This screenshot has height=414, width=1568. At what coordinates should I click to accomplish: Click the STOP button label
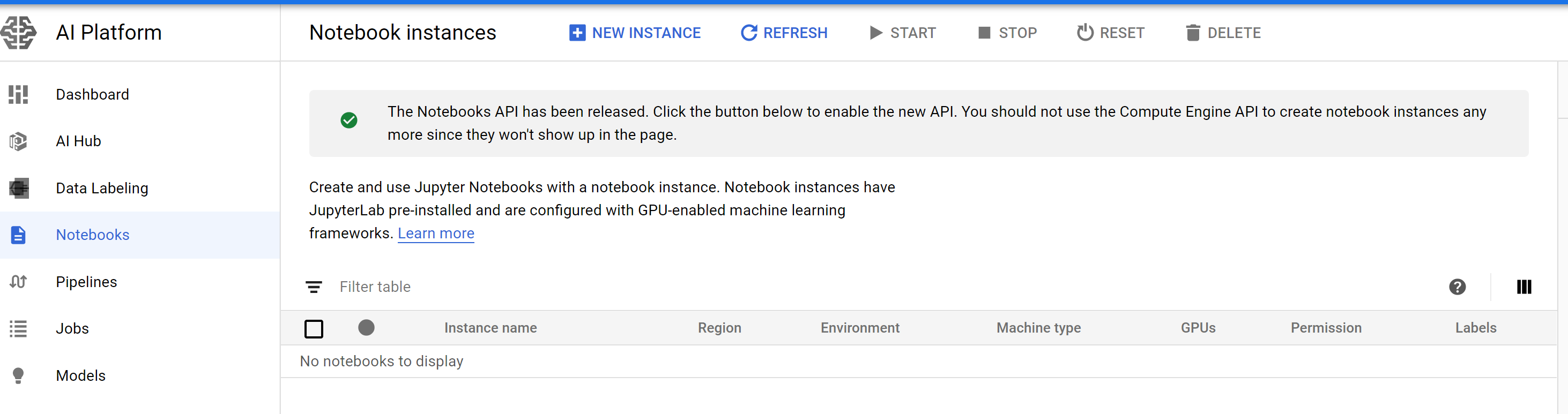1018,33
